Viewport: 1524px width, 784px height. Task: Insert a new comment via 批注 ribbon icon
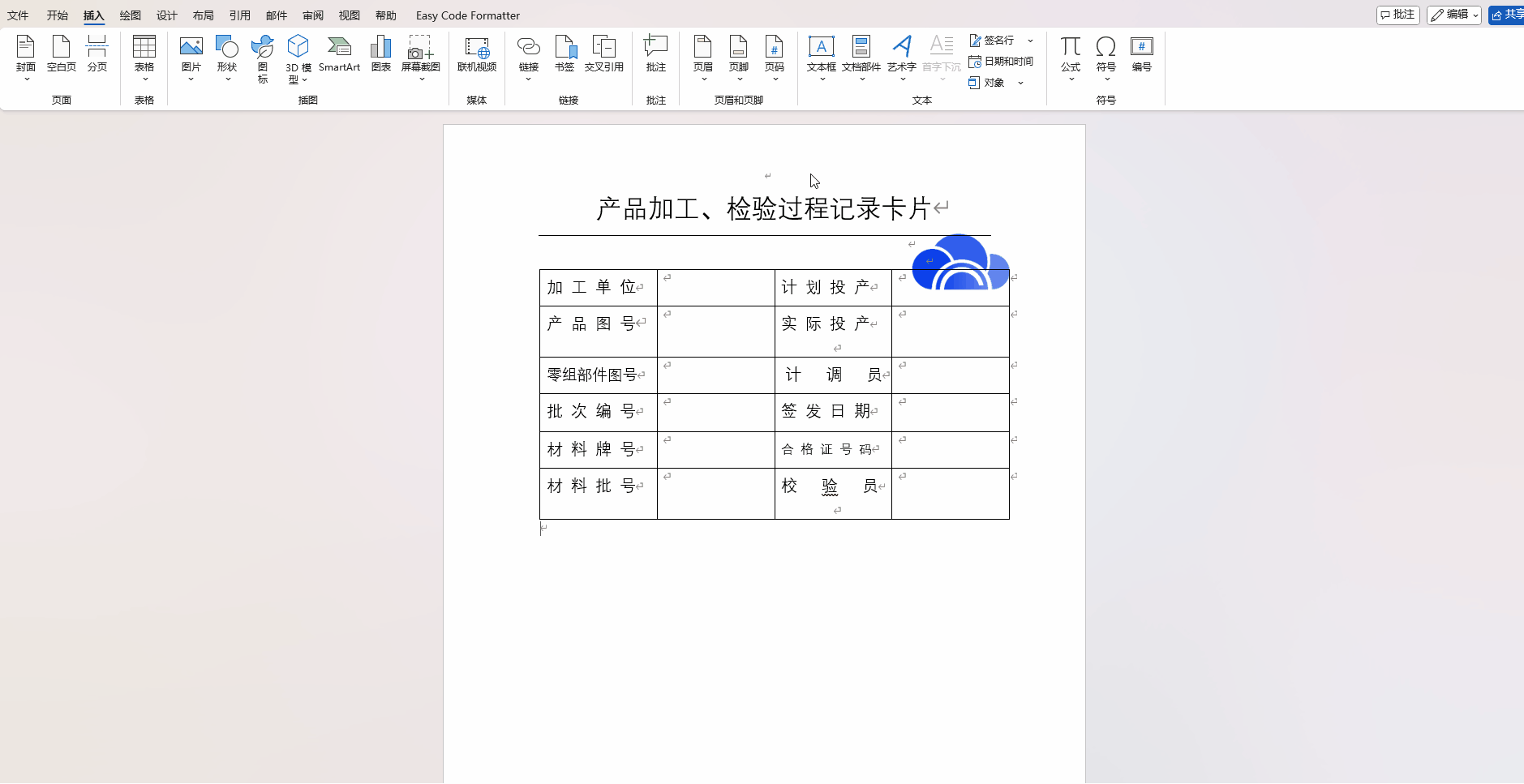(x=655, y=54)
